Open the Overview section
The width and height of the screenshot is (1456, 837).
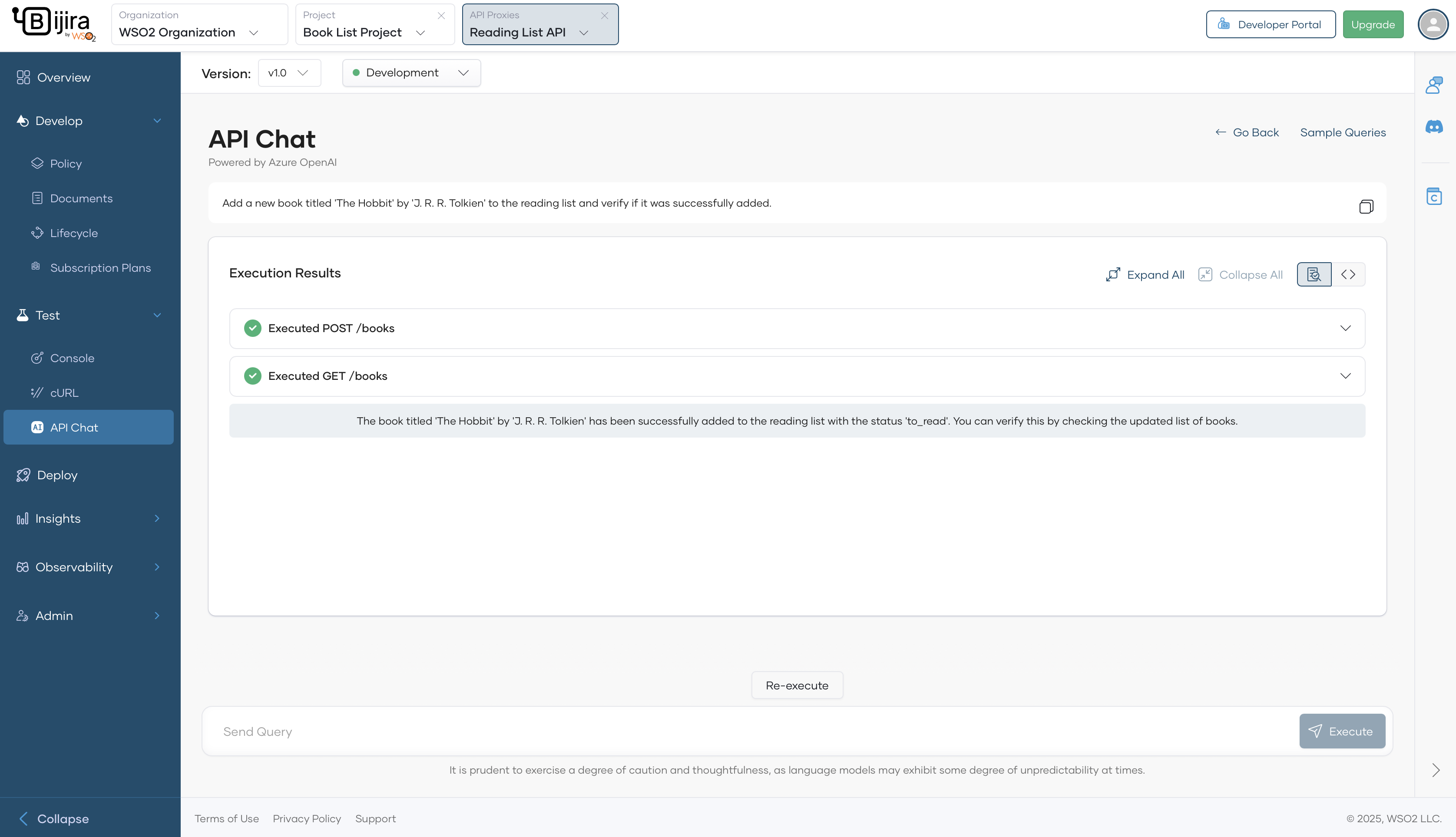(x=63, y=77)
